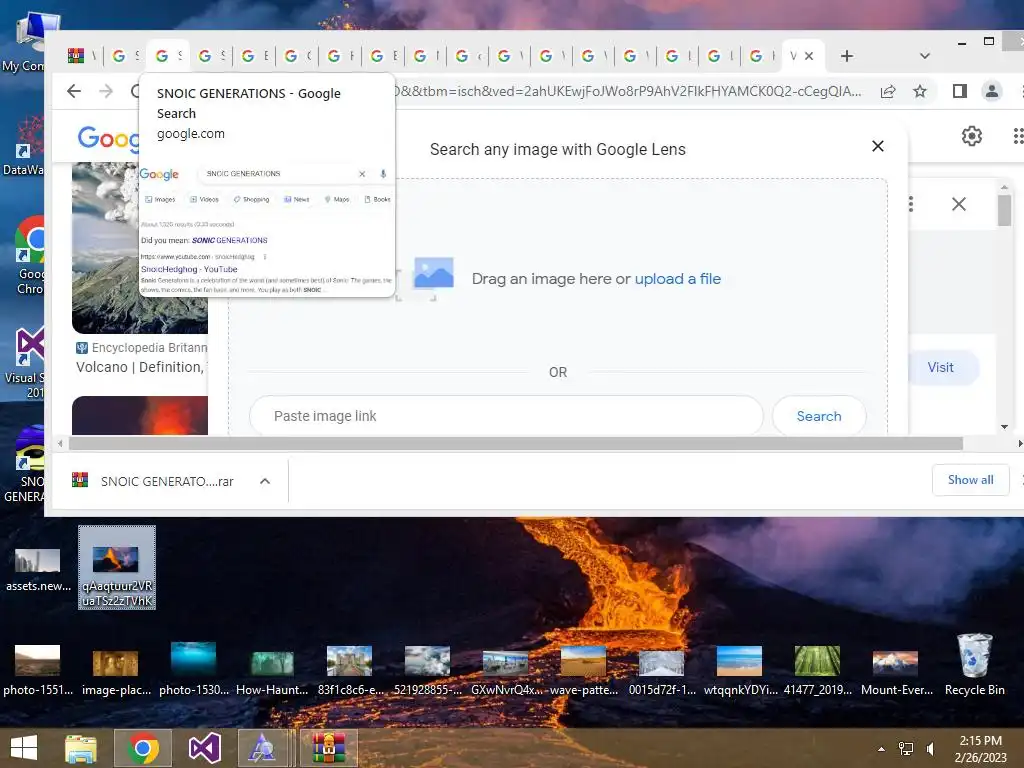Select the photo-1551 desktop image

coord(38,669)
